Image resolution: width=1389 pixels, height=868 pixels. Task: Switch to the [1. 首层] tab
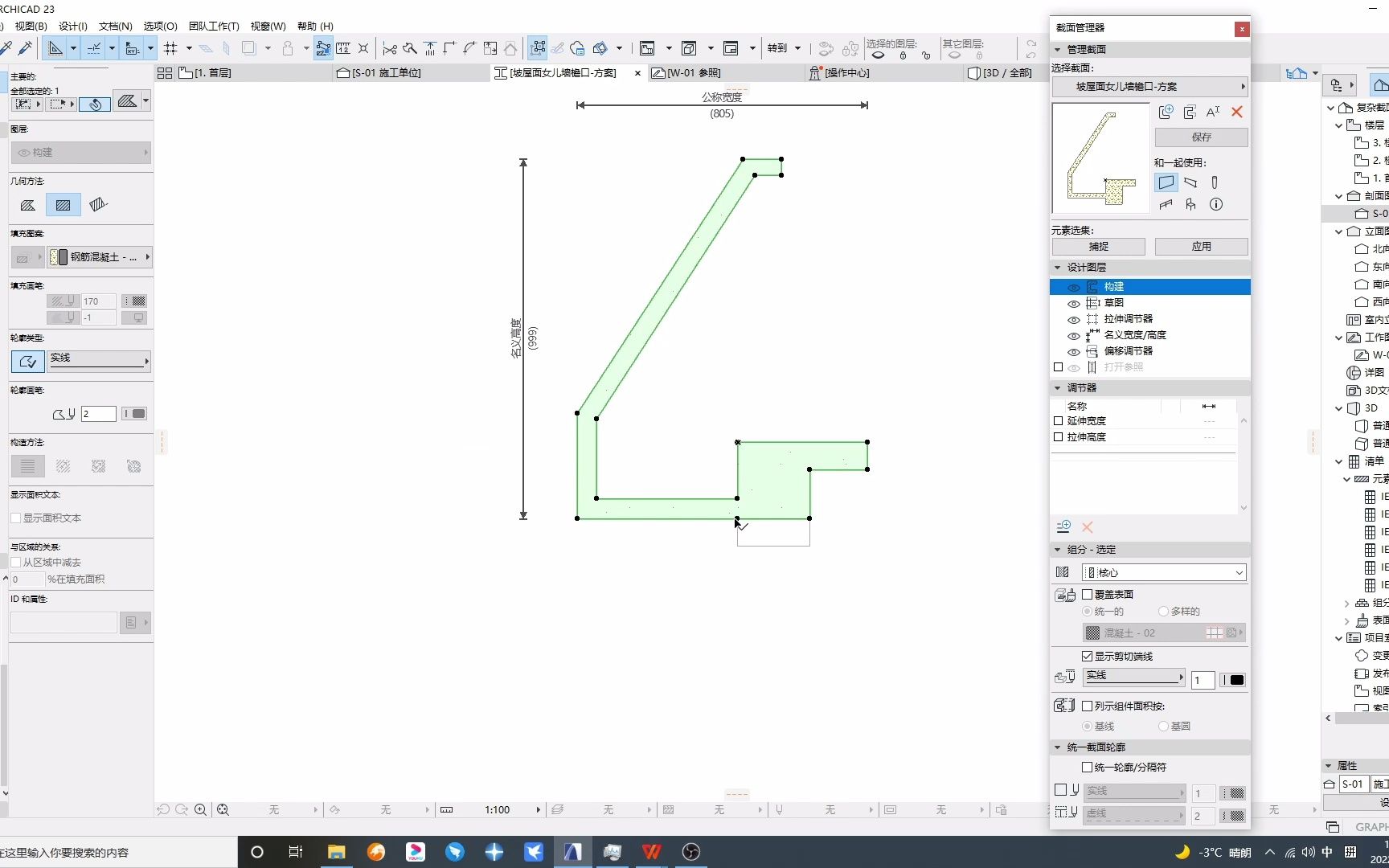(213, 72)
